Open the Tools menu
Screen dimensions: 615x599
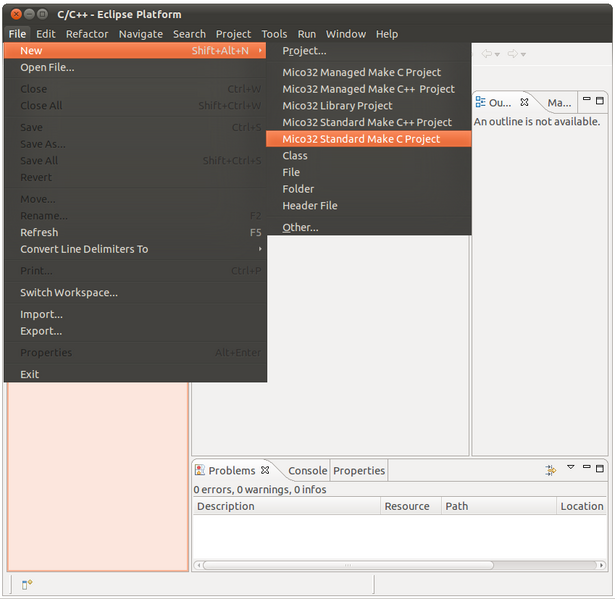click(274, 34)
